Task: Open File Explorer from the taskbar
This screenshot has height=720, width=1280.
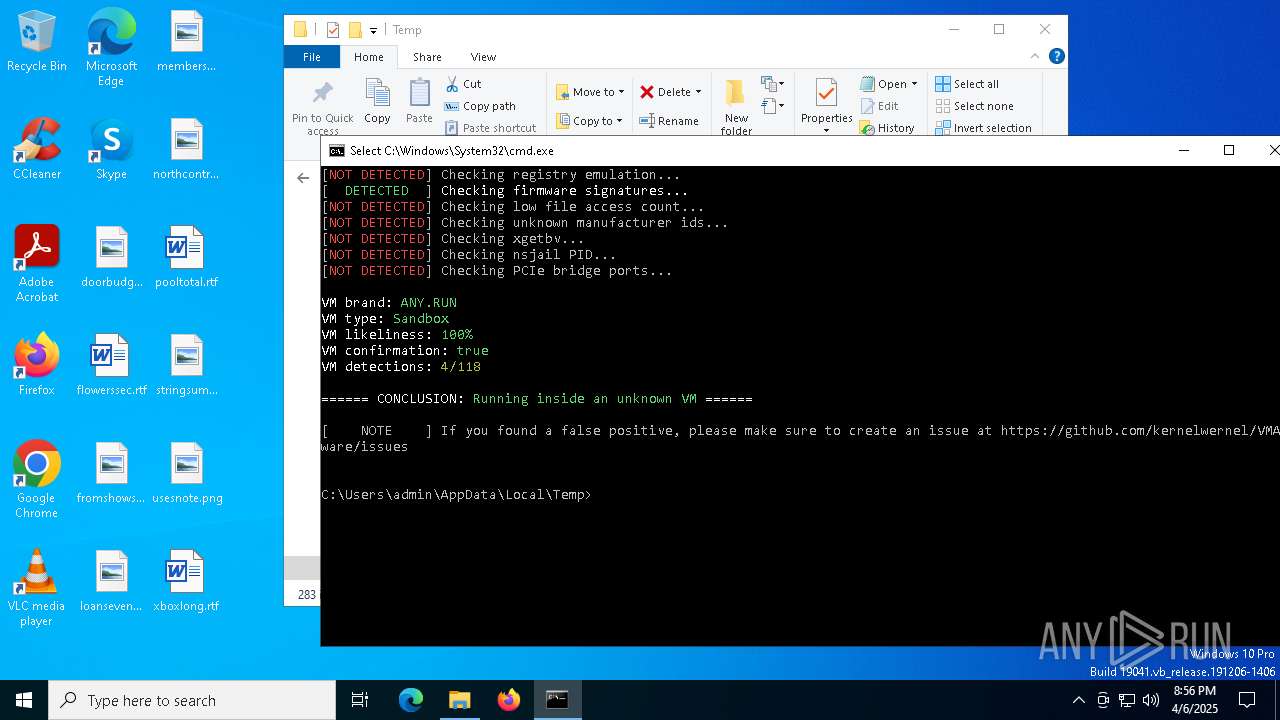Action: point(459,700)
